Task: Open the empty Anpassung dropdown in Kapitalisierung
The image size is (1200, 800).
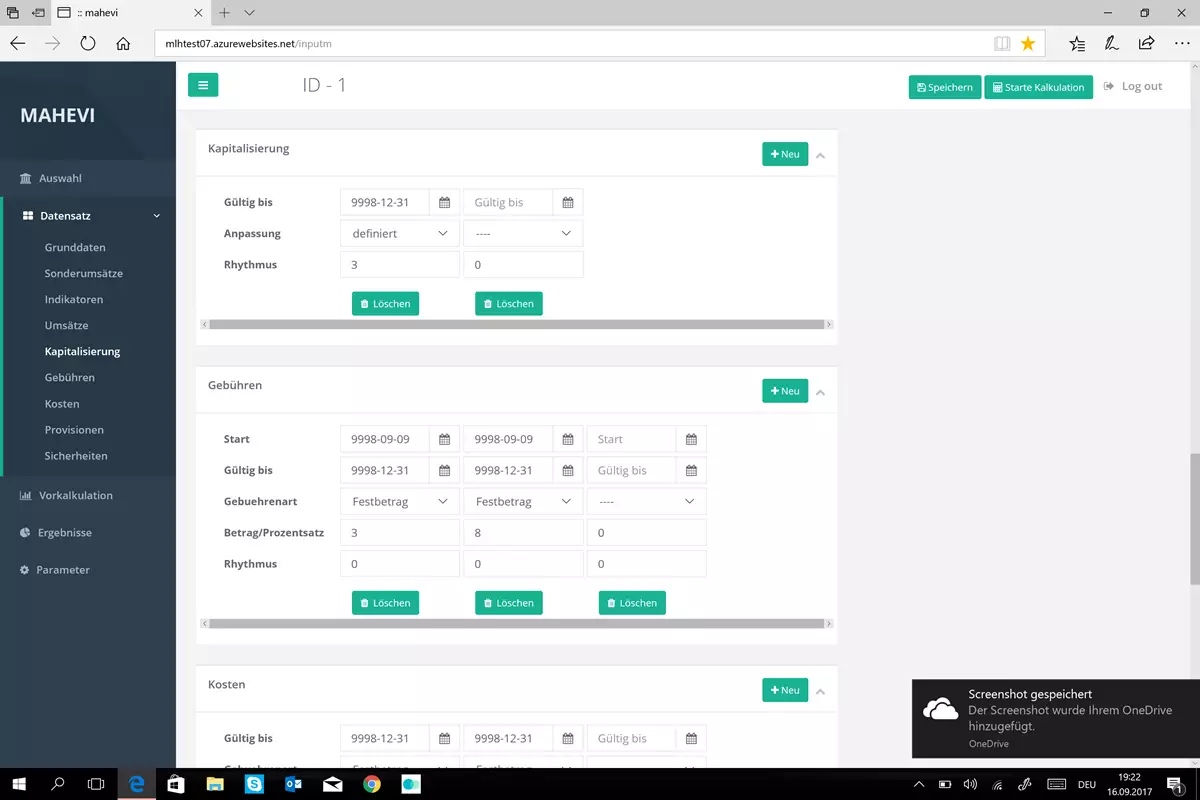Action: [x=523, y=233]
